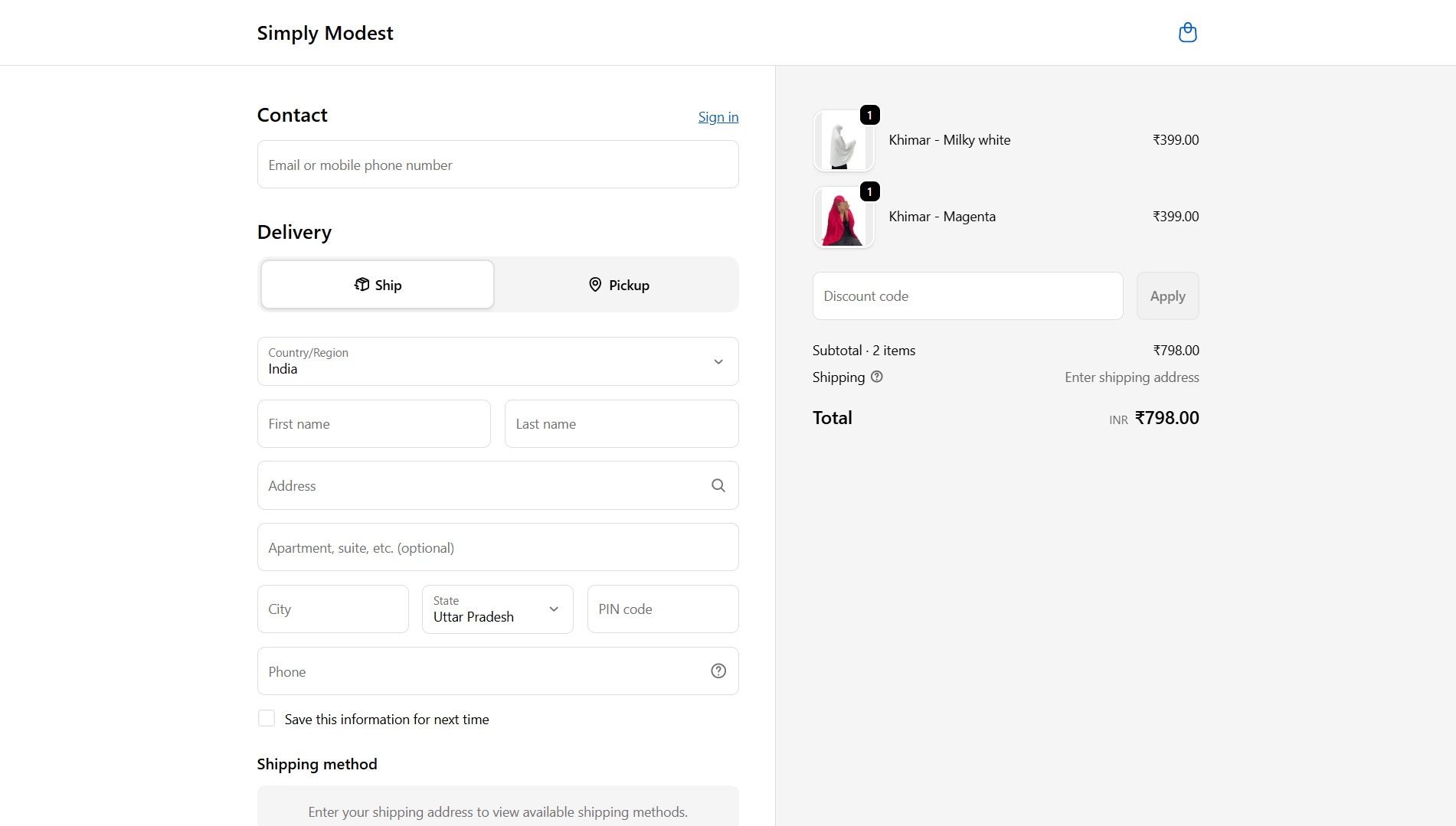The width and height of the screenshot is (1456, 826).
Task: Open the Country/Region dropdown showing India
Action: point(498,361)
